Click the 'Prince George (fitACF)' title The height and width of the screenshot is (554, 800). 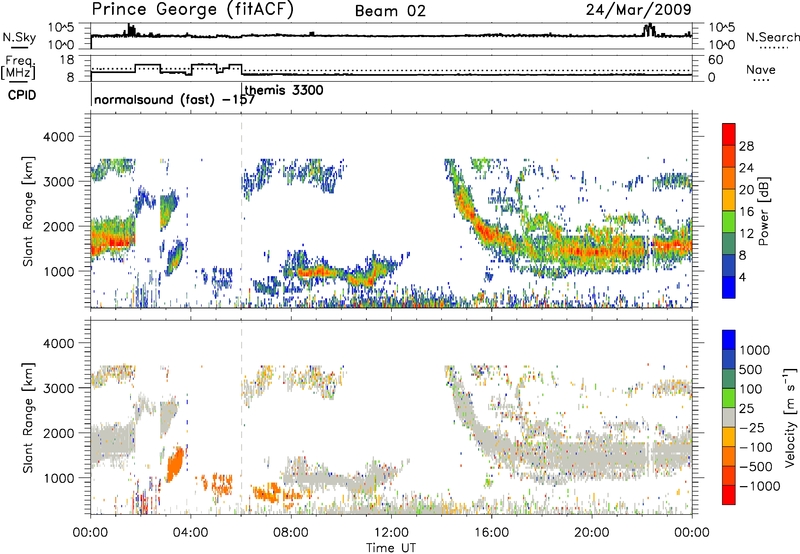click(193, 10)
